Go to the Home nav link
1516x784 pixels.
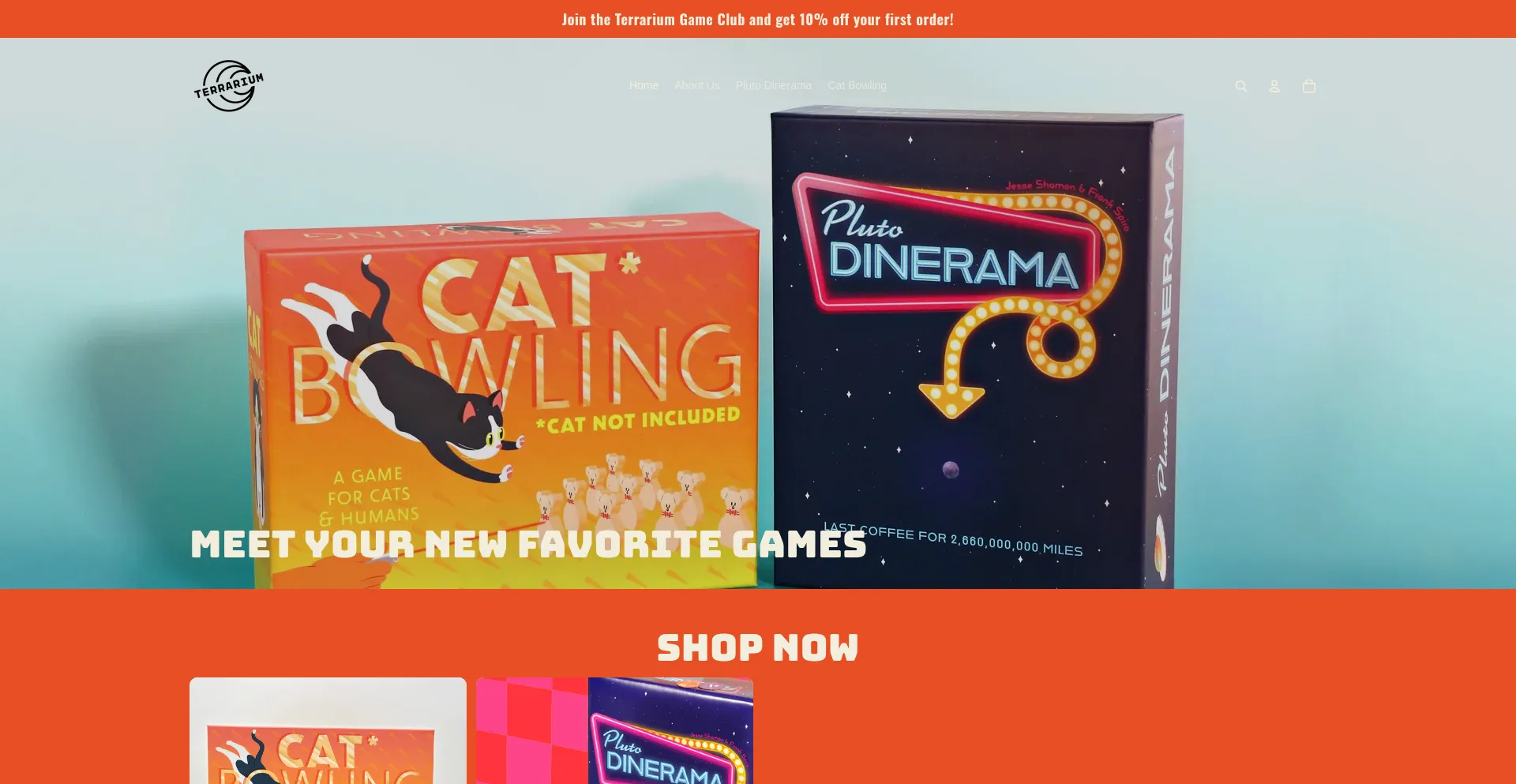pyautogui.click(x=644, y=85)
